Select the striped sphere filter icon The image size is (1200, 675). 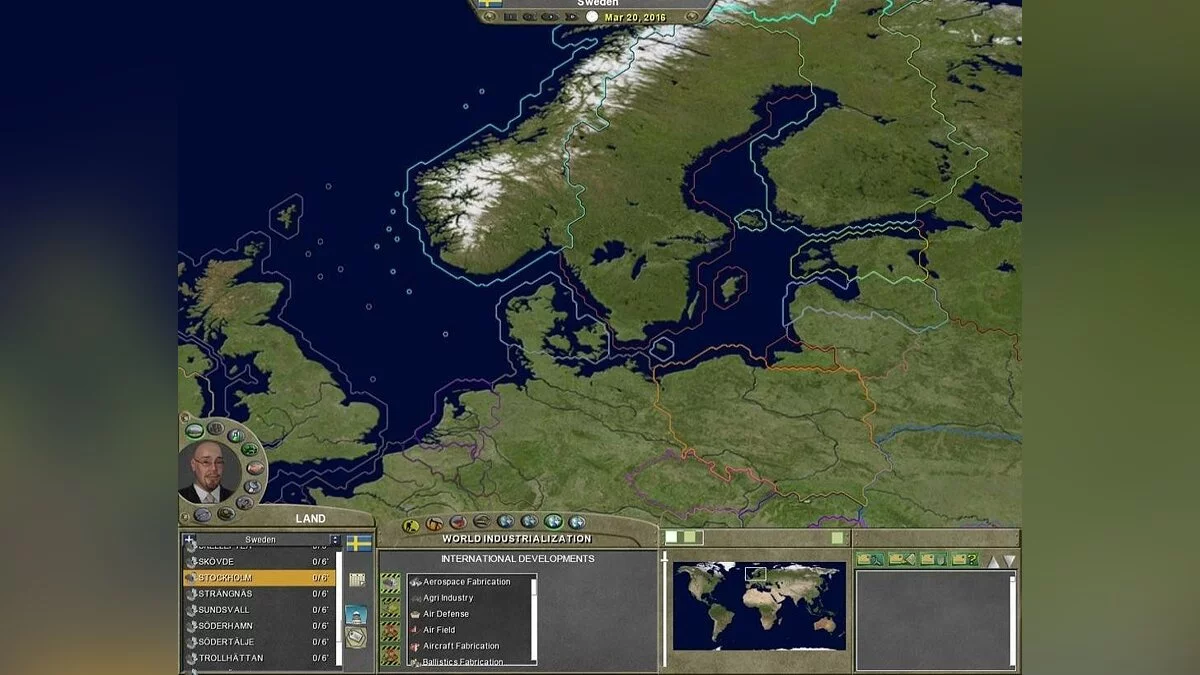pos(482,521)
